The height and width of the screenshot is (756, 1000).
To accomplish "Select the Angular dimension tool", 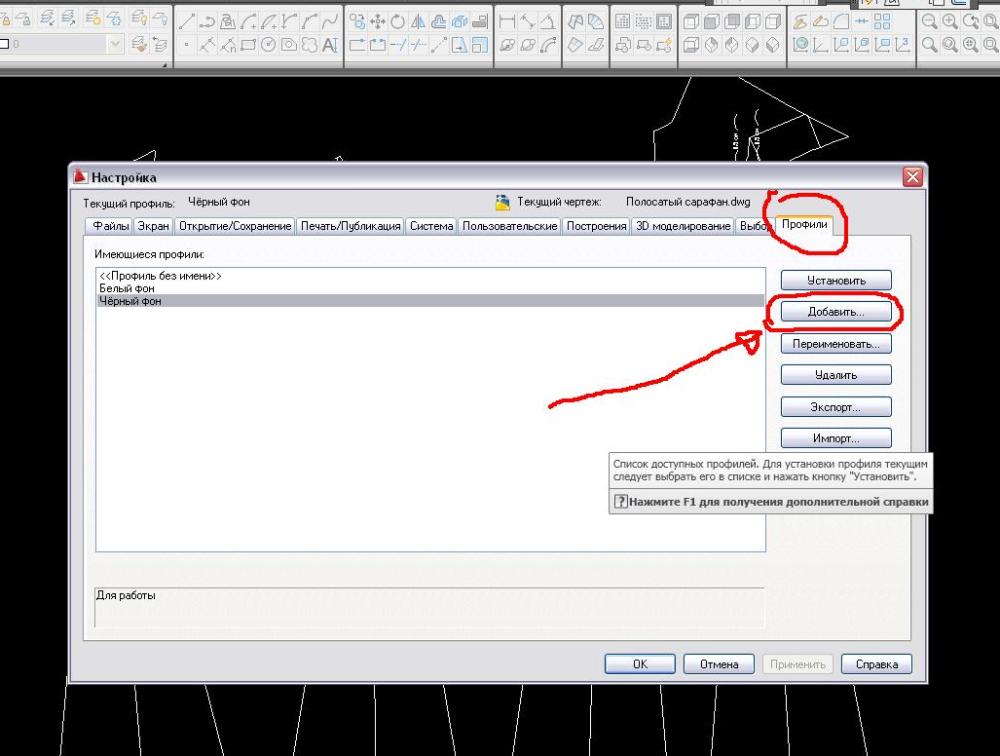I will point(548,22).
